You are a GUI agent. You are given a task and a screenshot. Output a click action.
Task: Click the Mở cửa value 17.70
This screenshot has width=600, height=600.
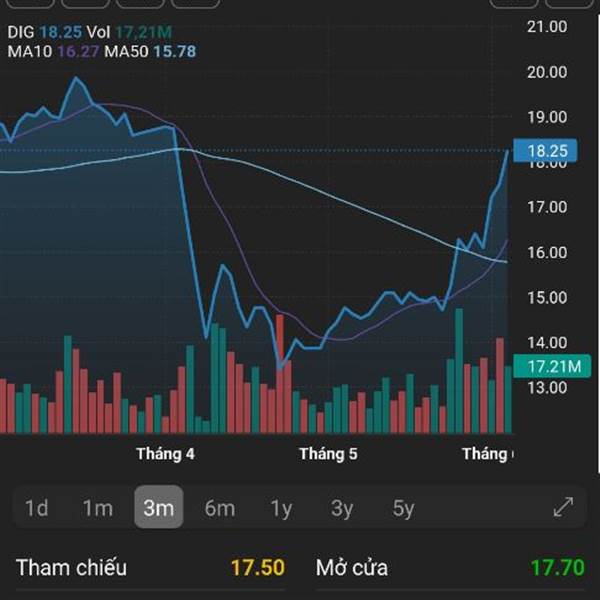(x=558, y=567)
